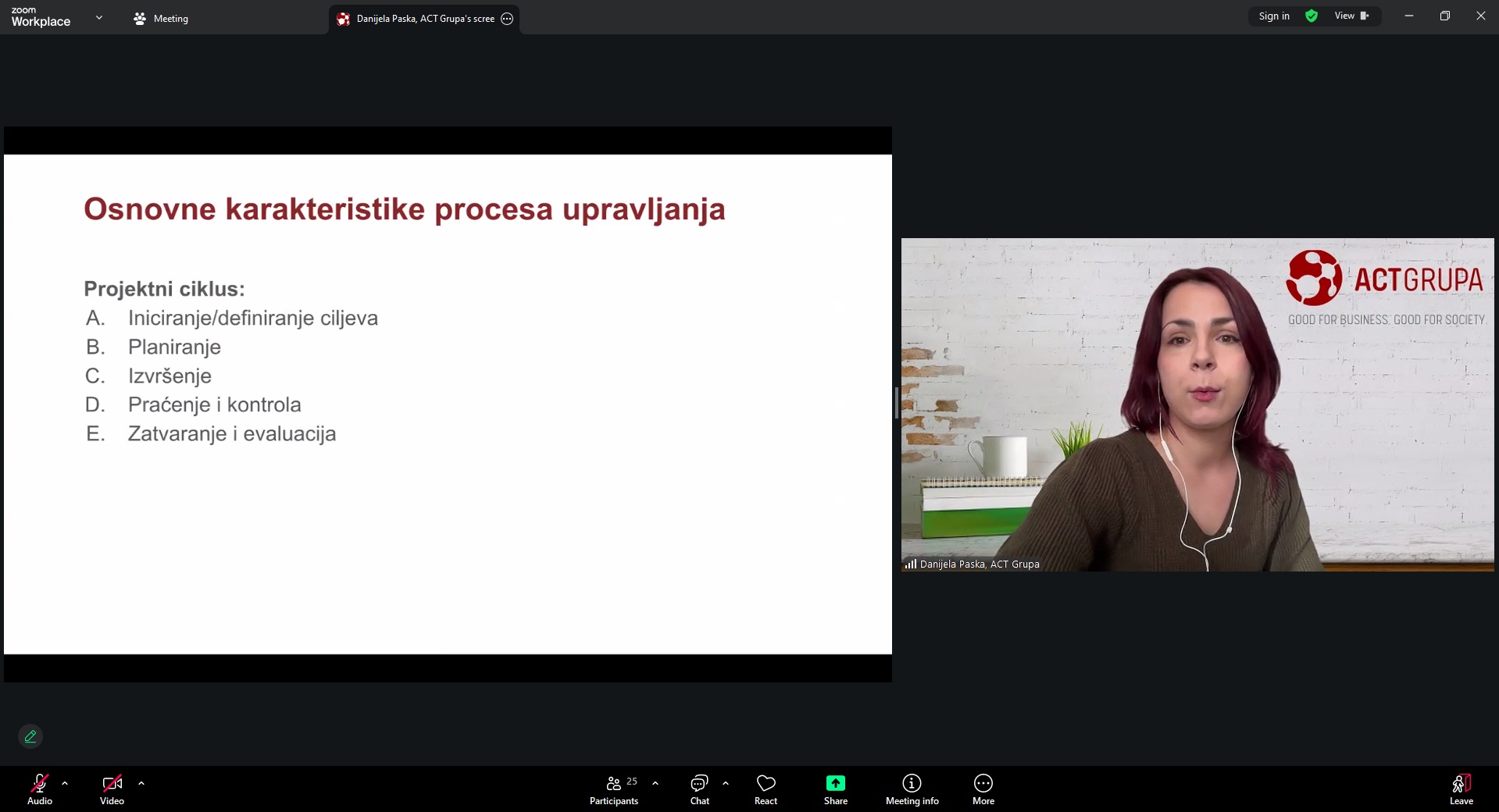
Task: Expand the chat options chevron
Action: click(726, 783)
